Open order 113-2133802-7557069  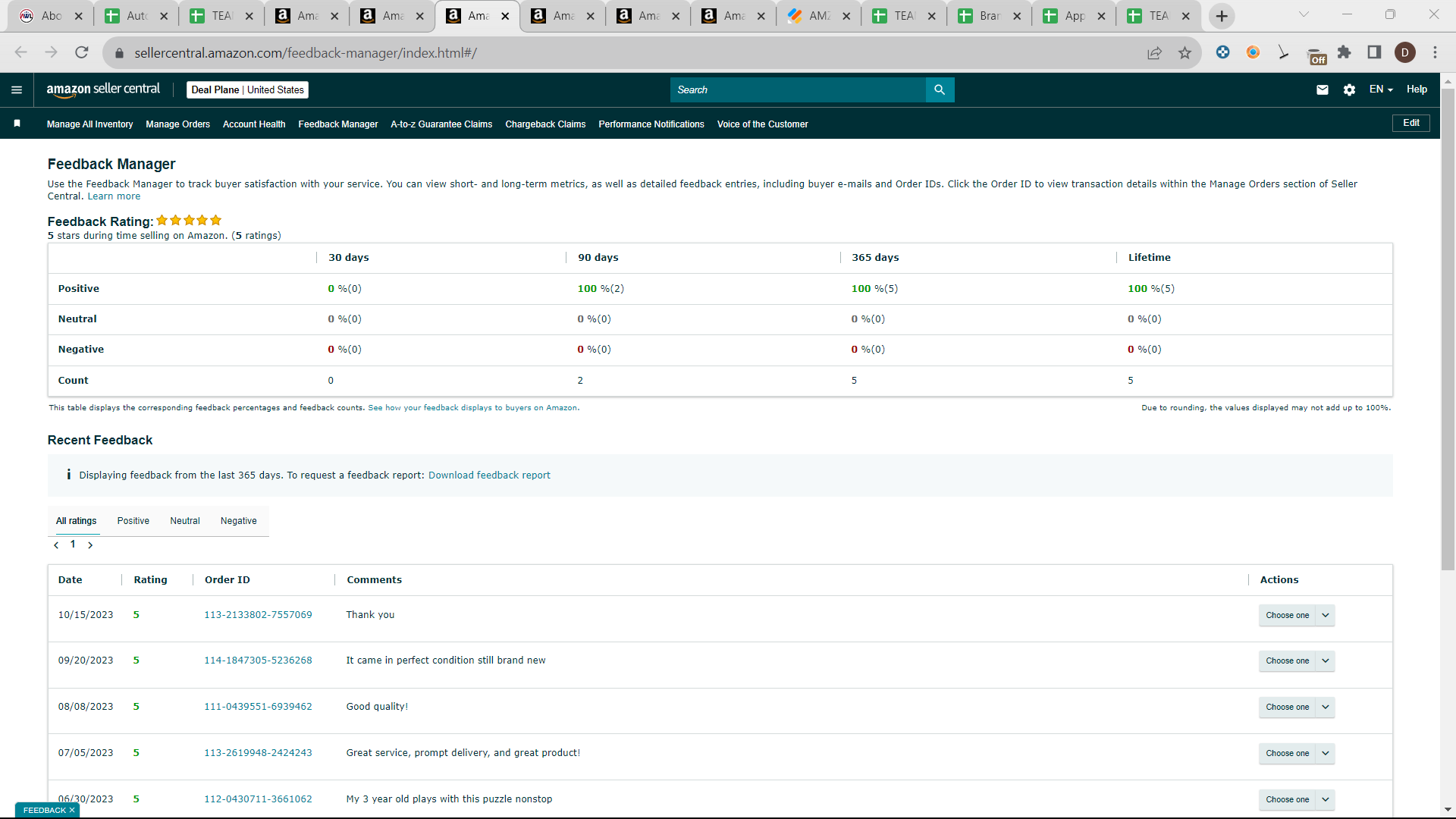click(x=258, y=615)
